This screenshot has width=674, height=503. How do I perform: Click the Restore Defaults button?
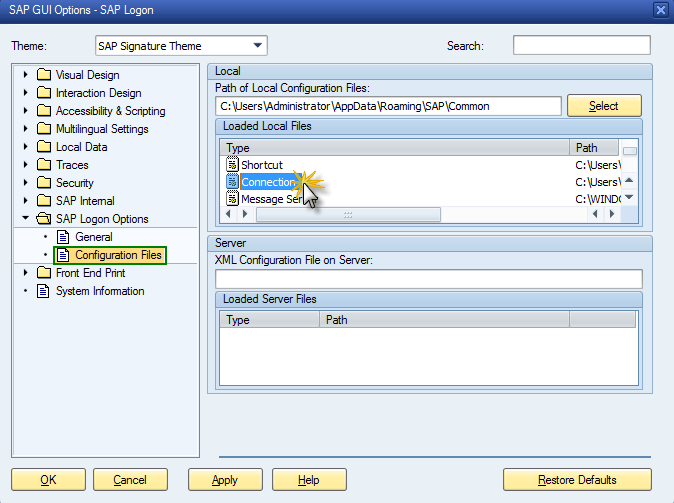(577, 480)
